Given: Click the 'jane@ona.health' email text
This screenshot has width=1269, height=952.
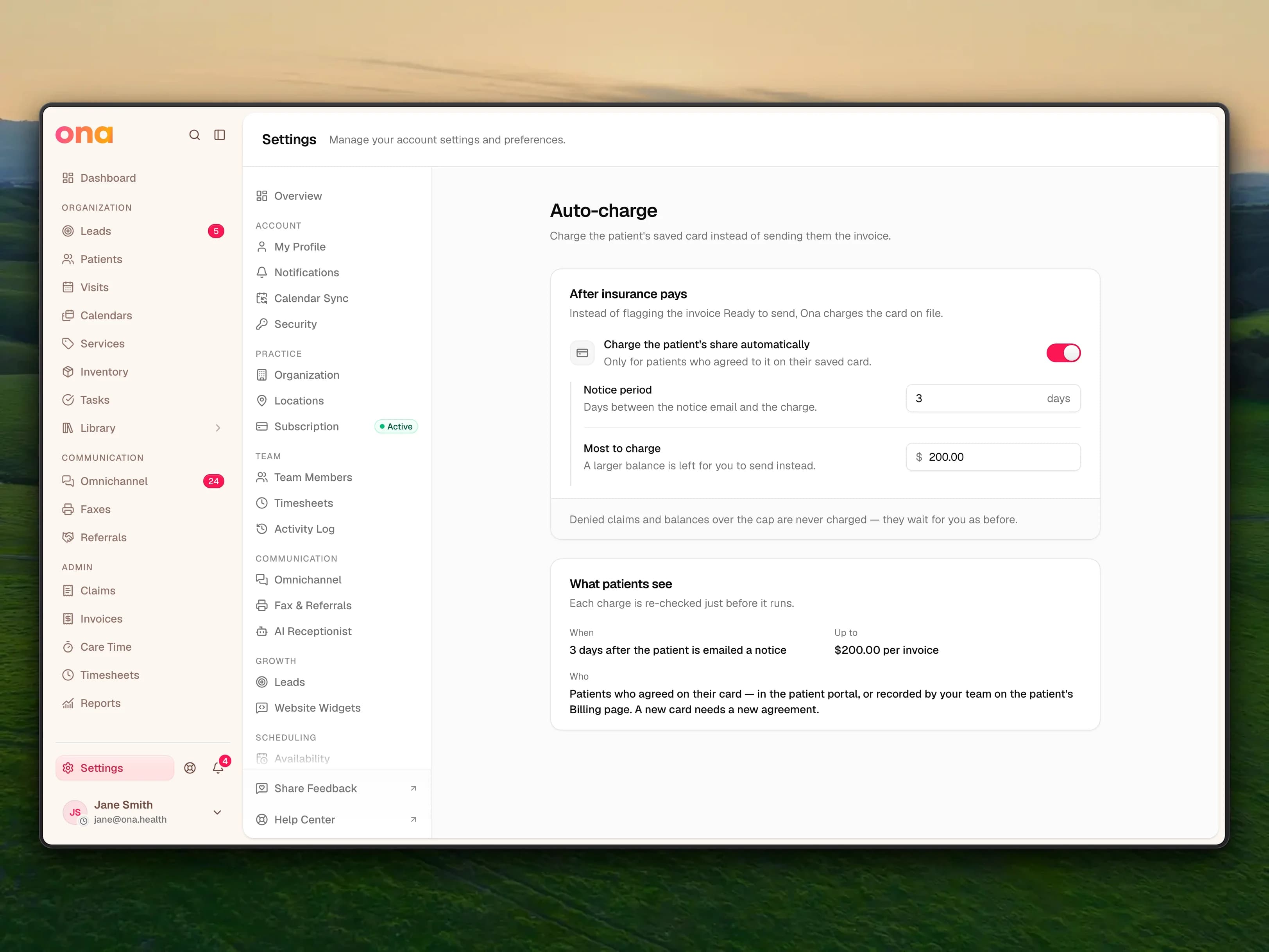Looking at the screenshot, I should tap(130, 820).
